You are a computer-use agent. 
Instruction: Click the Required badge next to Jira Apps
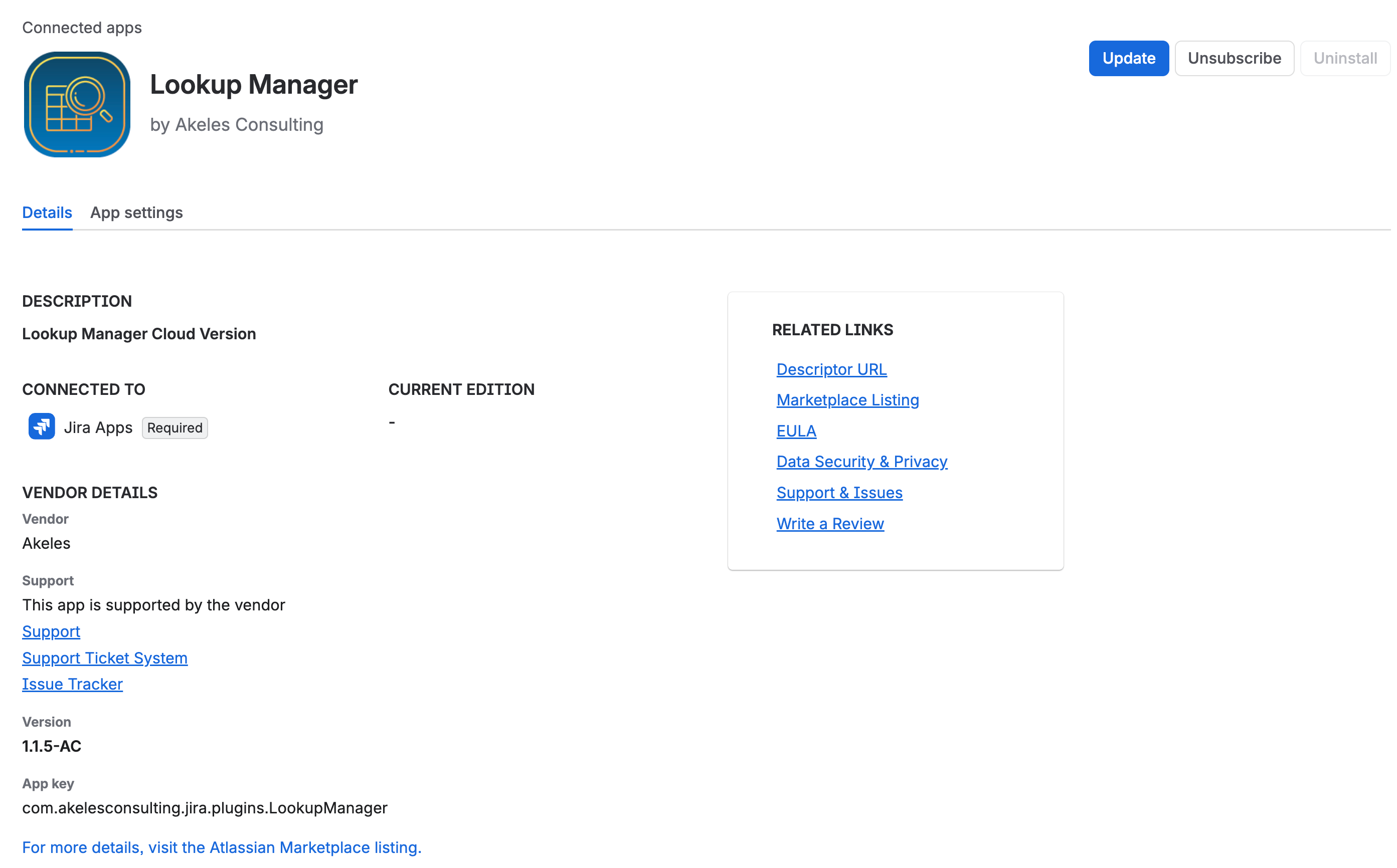(x=174, y=427)
